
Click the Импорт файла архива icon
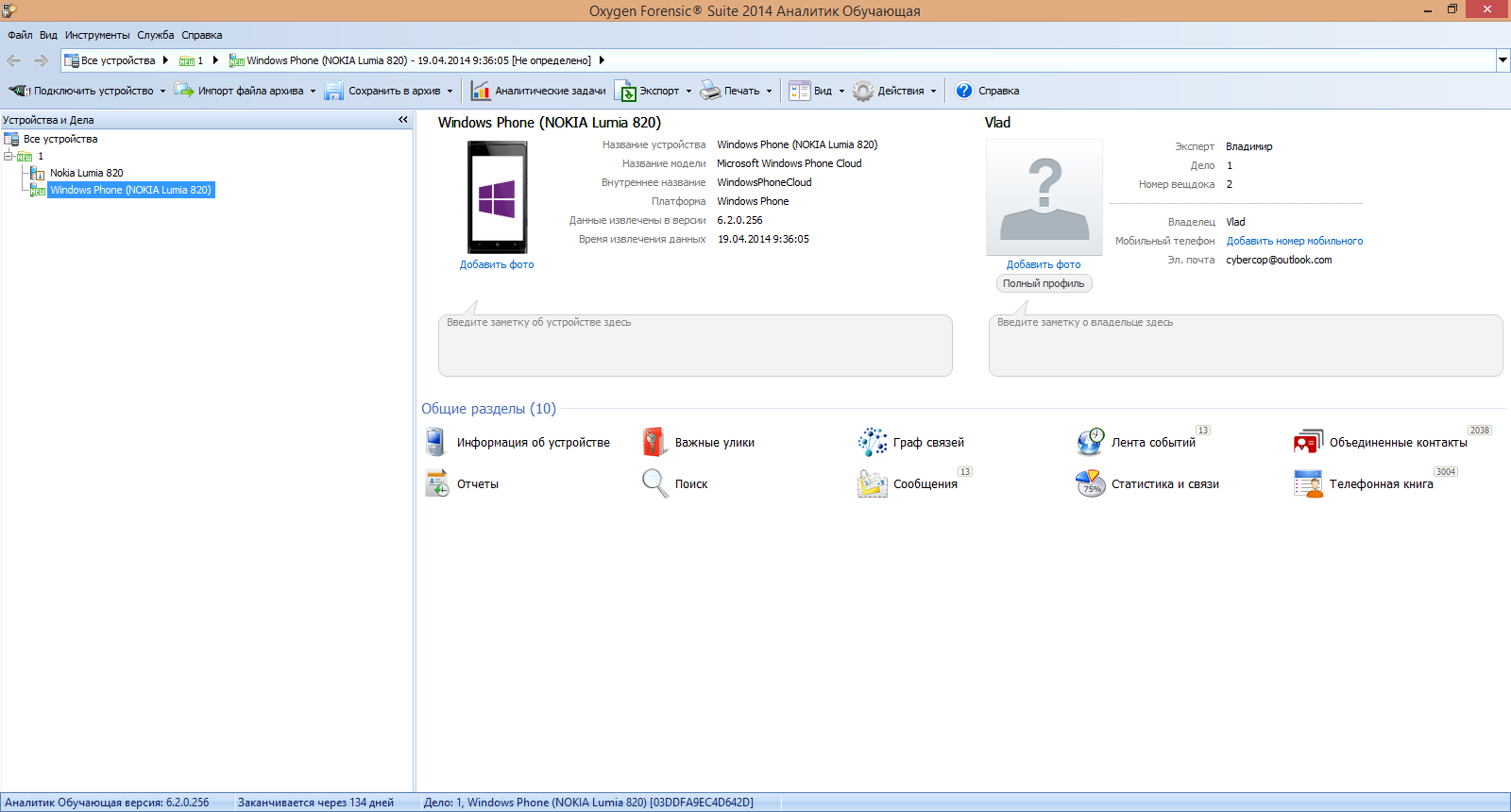[x=184, y=91]
